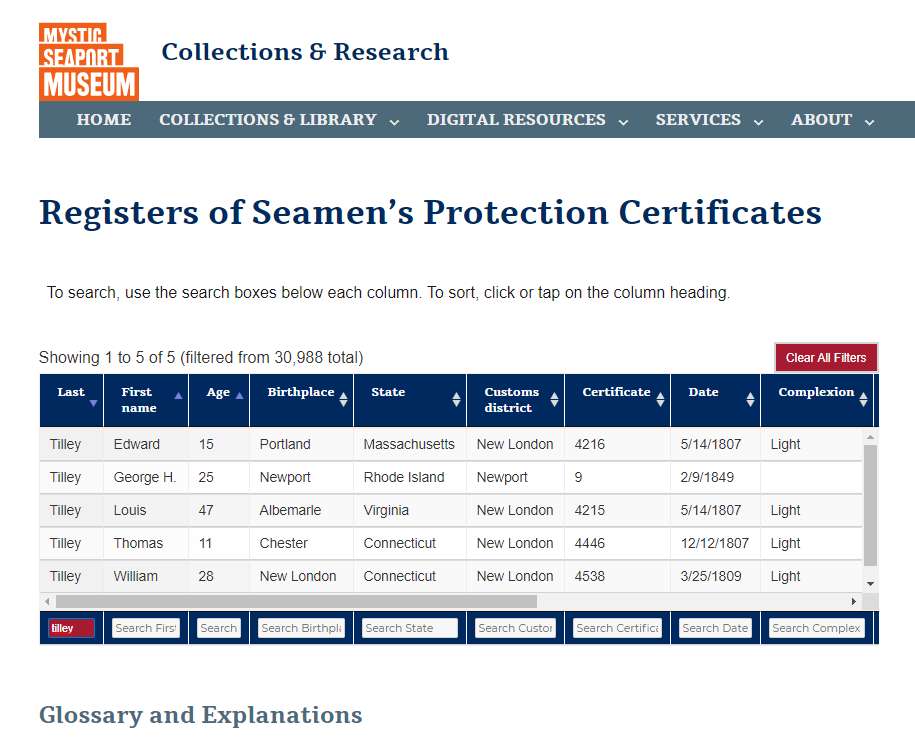
Task: Click the sort arrows in Certificate column
Action: click(660, 399)
